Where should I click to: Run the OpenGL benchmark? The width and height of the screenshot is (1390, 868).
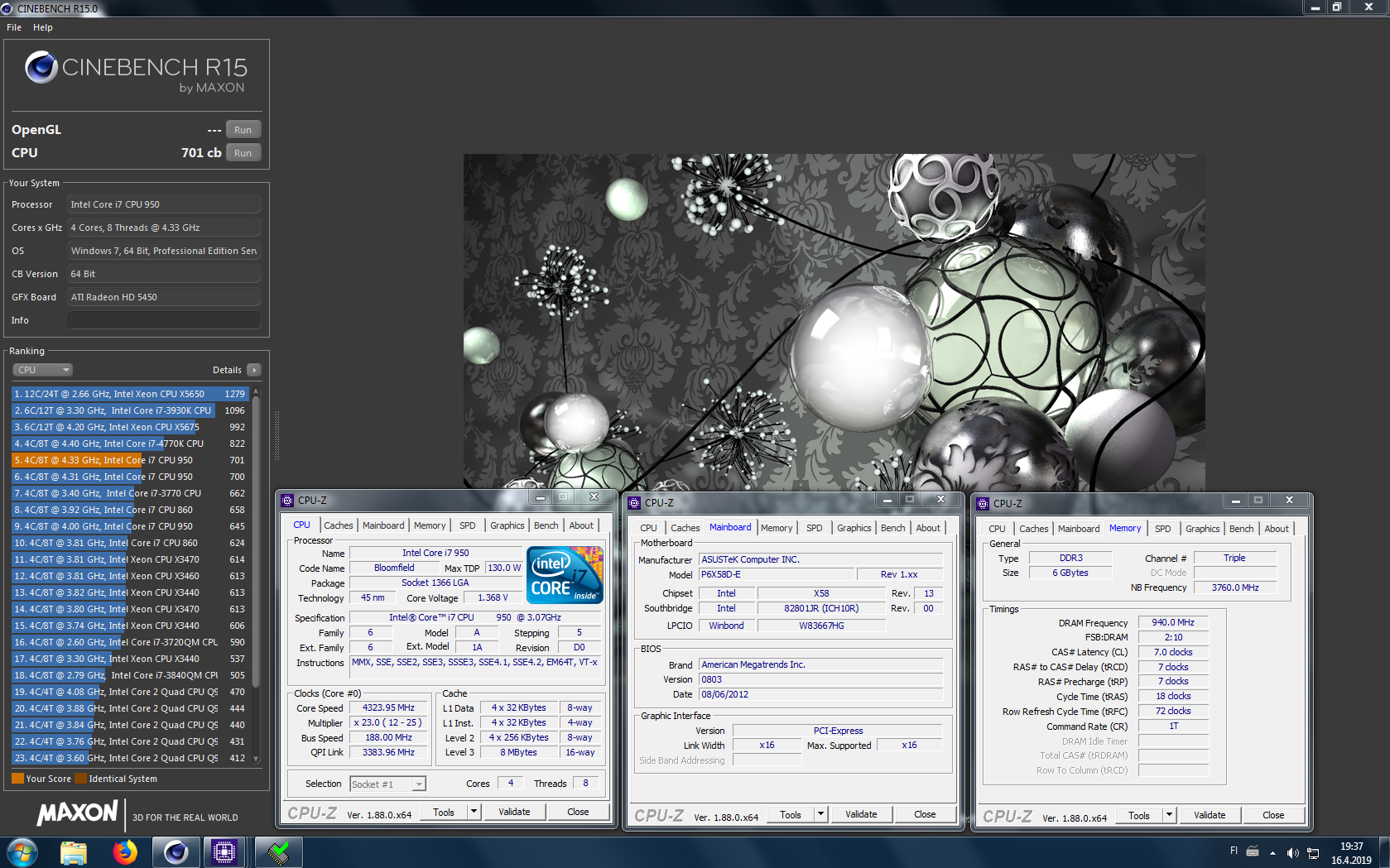(243, 130)
